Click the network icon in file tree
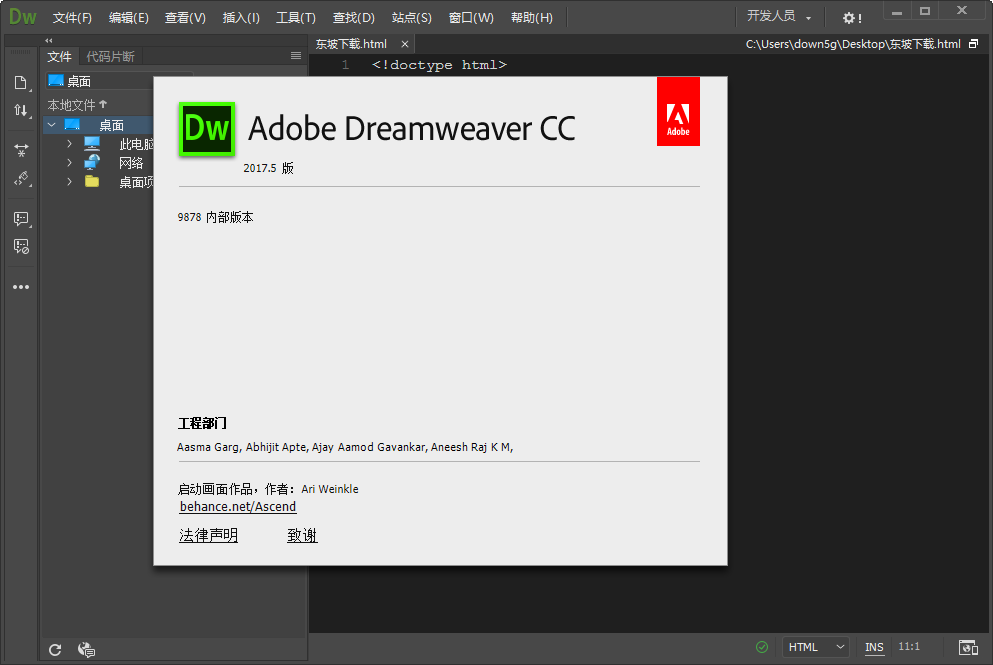 coord(92,163)
